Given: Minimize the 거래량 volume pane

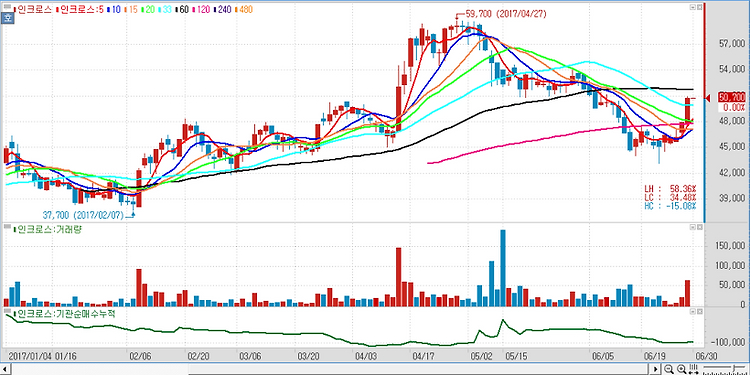Looking at the screenshot, I should point(693,228).
